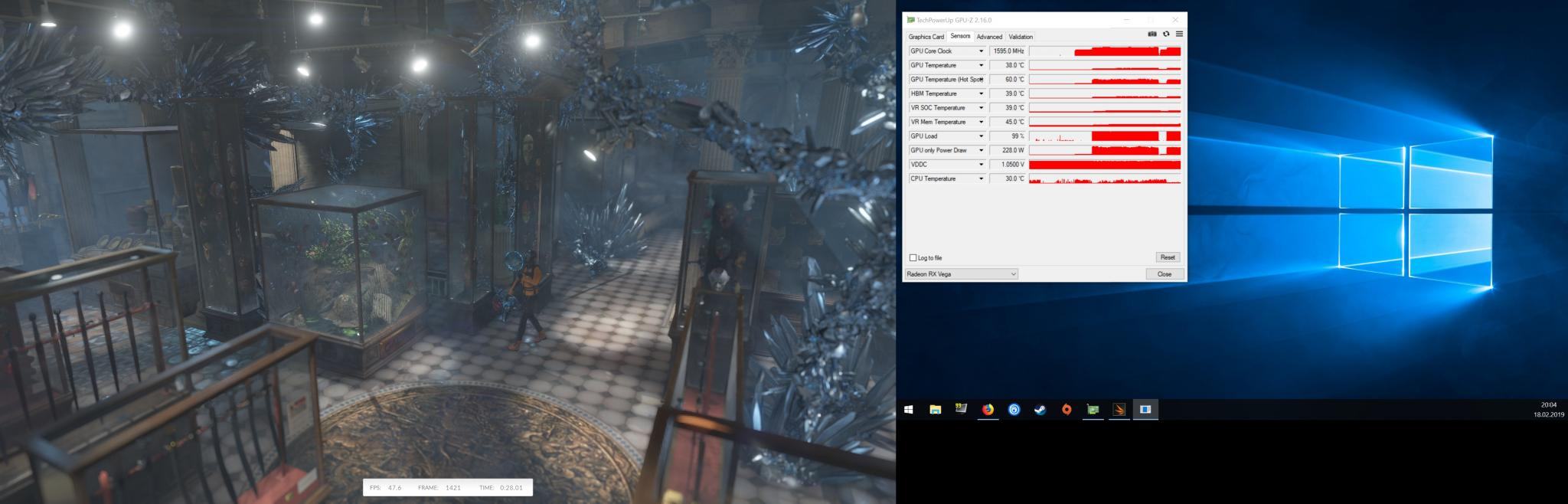Image resolution: width=1568 pixels, height=504 pixels.
Task: Switch to the Advanced tab
Action: pos(989,37)
